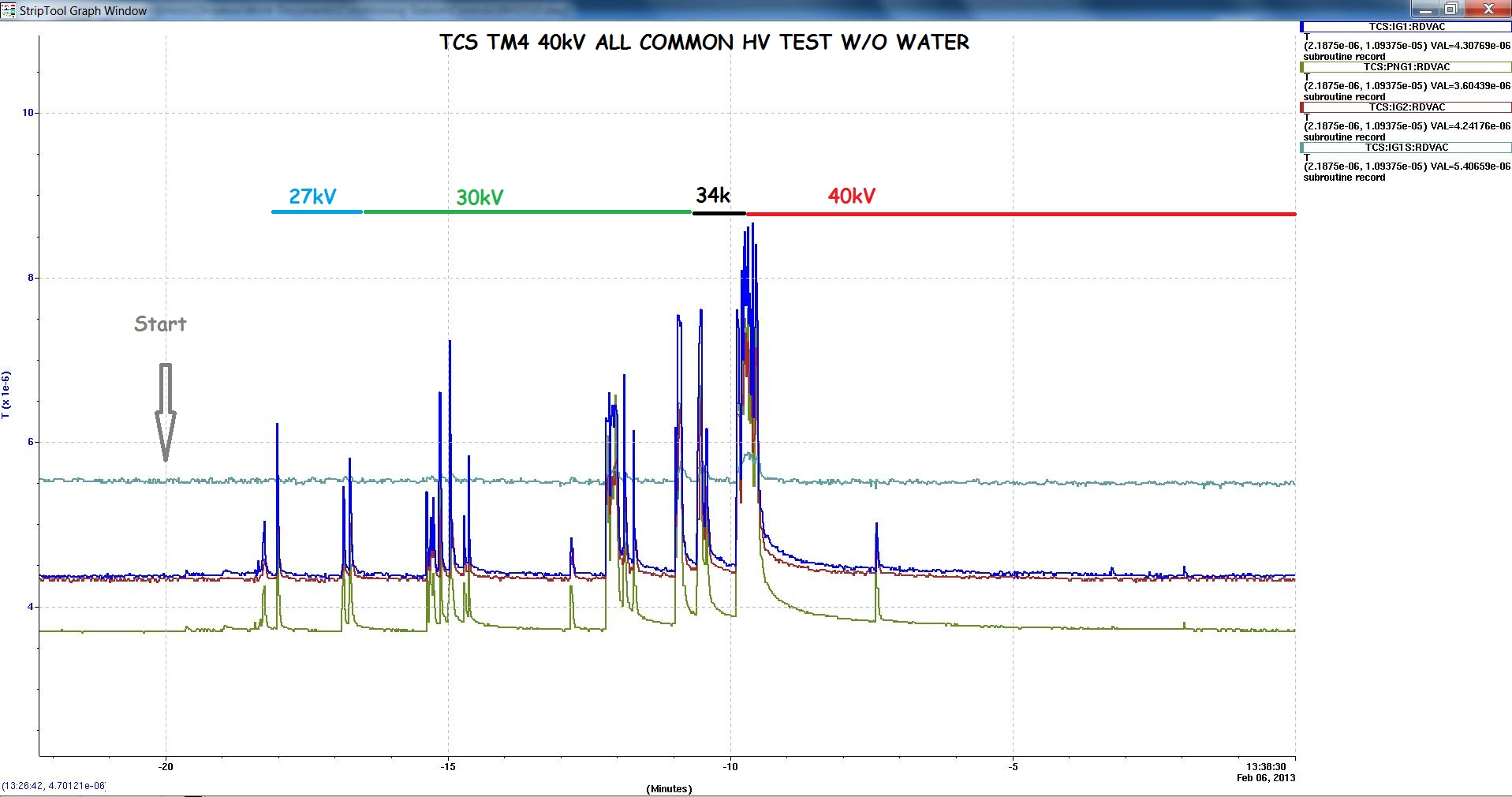Click the teal IG1S legend color marker
This screenshot has height=797, width=1512.
pos(1301,148)
